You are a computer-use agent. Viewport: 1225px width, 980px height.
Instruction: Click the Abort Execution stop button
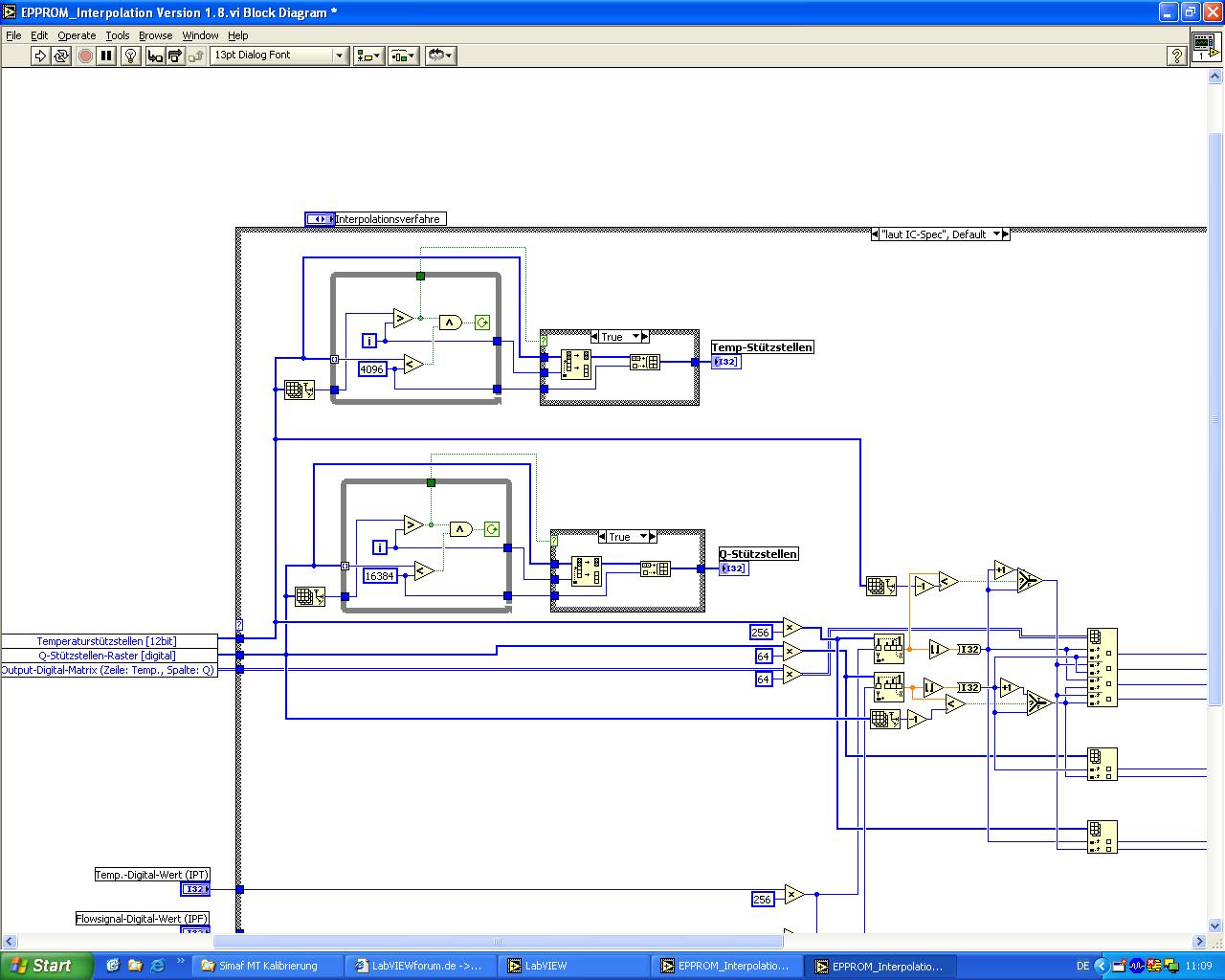tap(85, 56)
